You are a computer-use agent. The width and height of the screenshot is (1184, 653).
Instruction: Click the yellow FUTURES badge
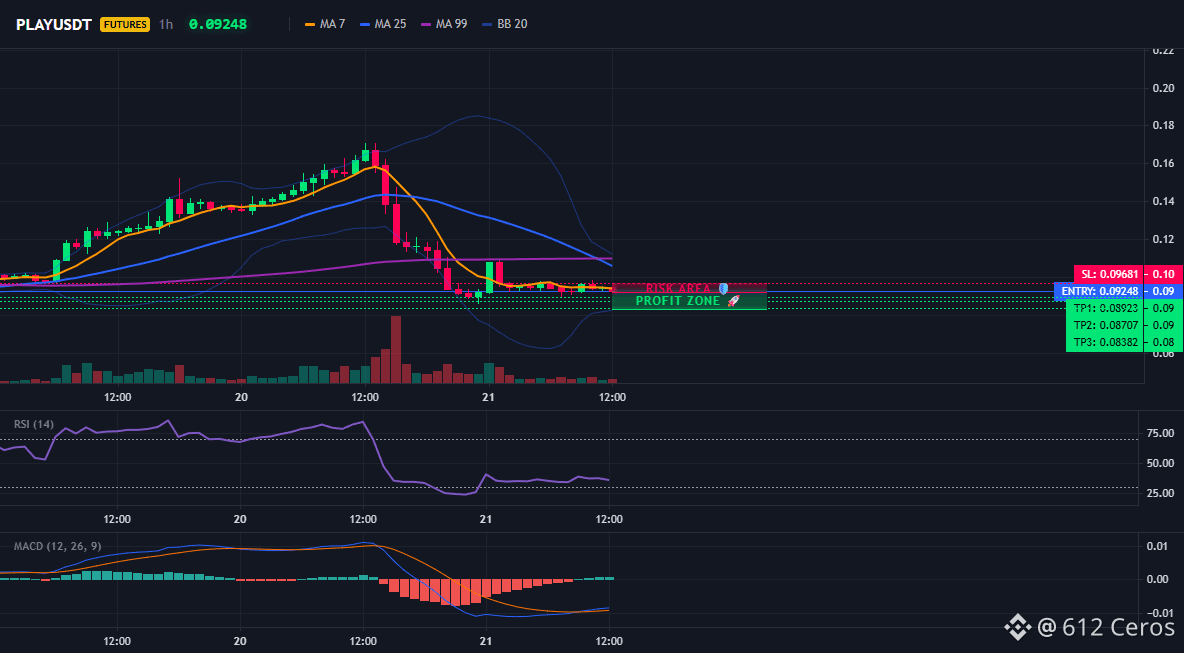[125, 24]
